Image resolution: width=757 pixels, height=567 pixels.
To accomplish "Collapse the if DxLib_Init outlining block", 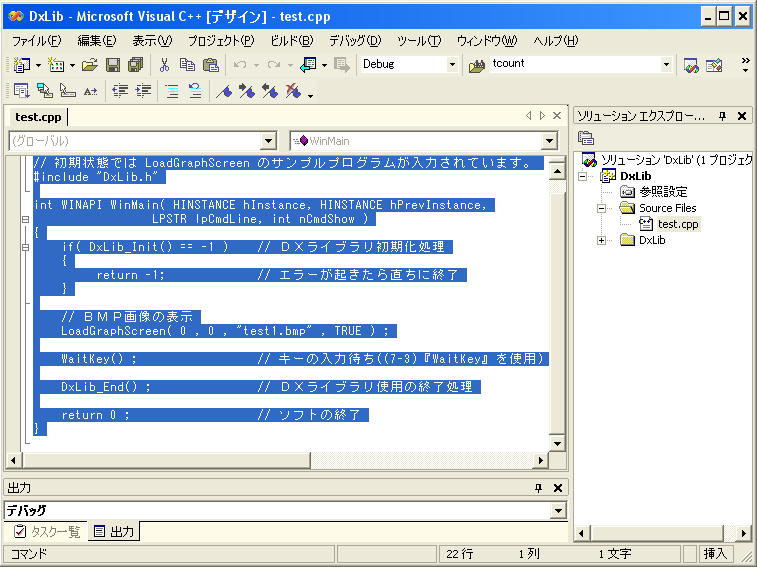I will pos(25,247).
